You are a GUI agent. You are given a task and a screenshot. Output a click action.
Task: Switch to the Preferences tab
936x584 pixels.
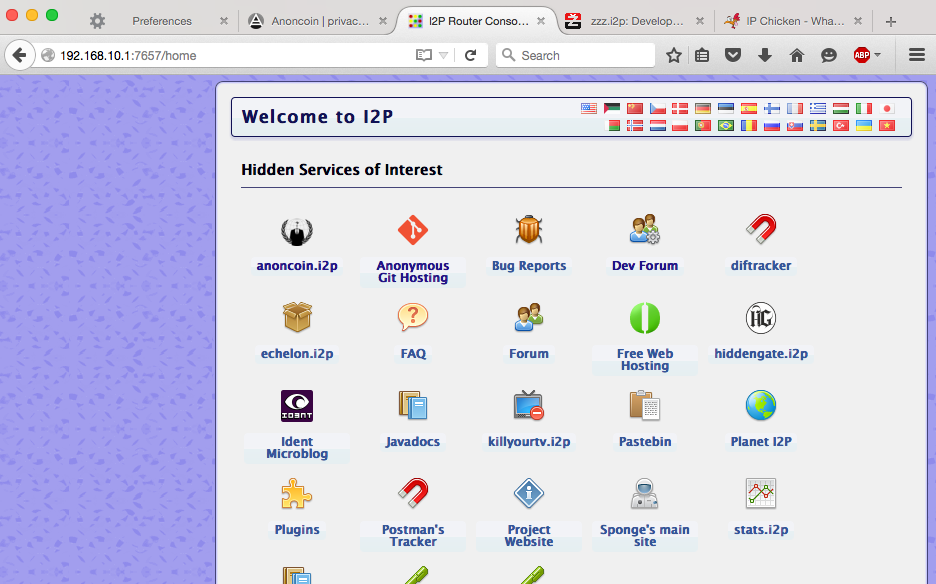[x=161, y=21]
